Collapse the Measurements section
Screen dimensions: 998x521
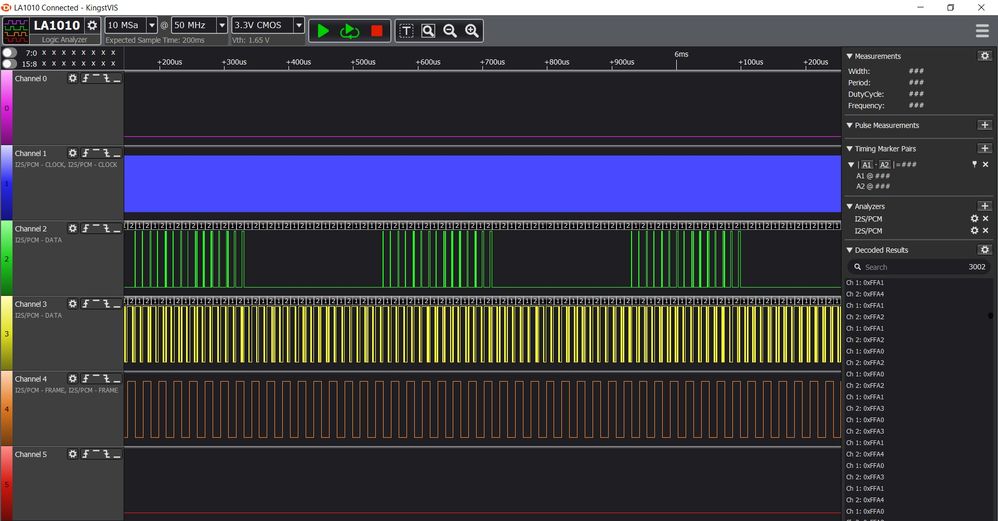coord(850,56)
